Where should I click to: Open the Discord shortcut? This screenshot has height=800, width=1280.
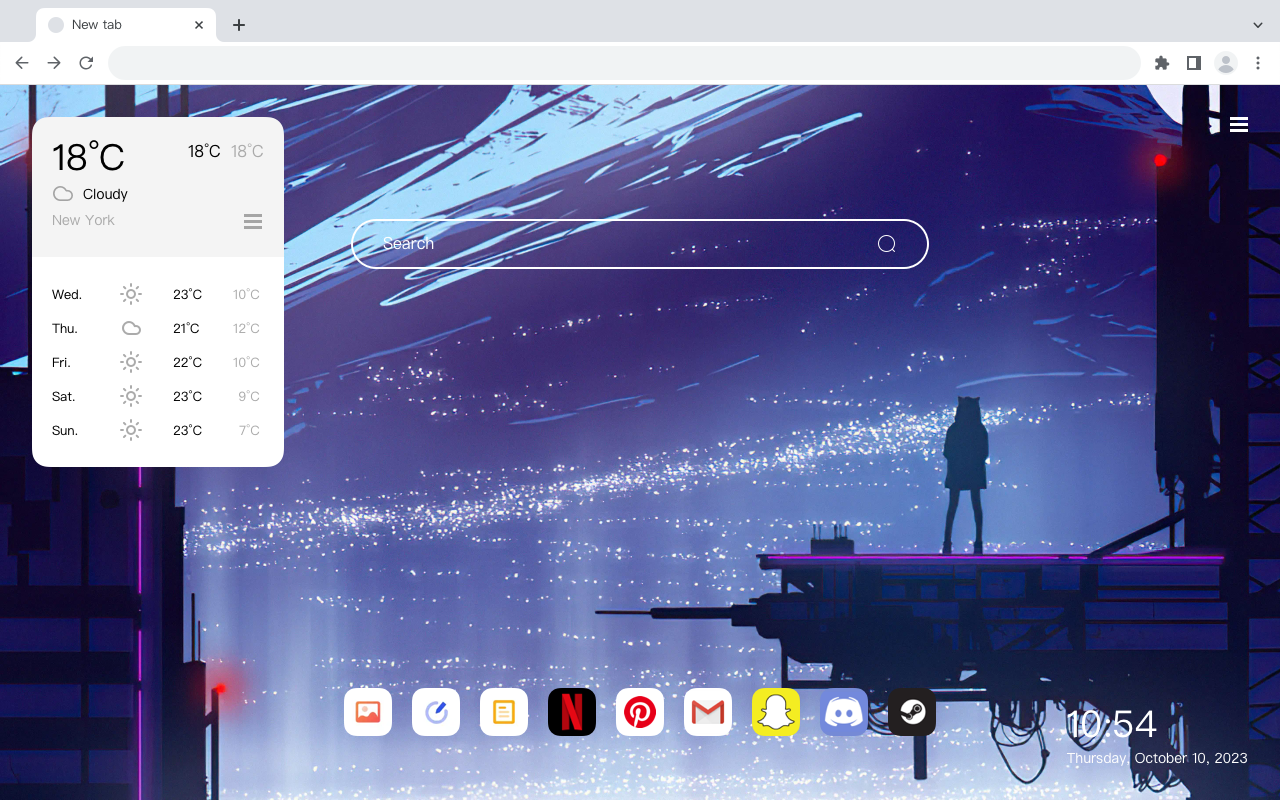click(x=844, y=712)
